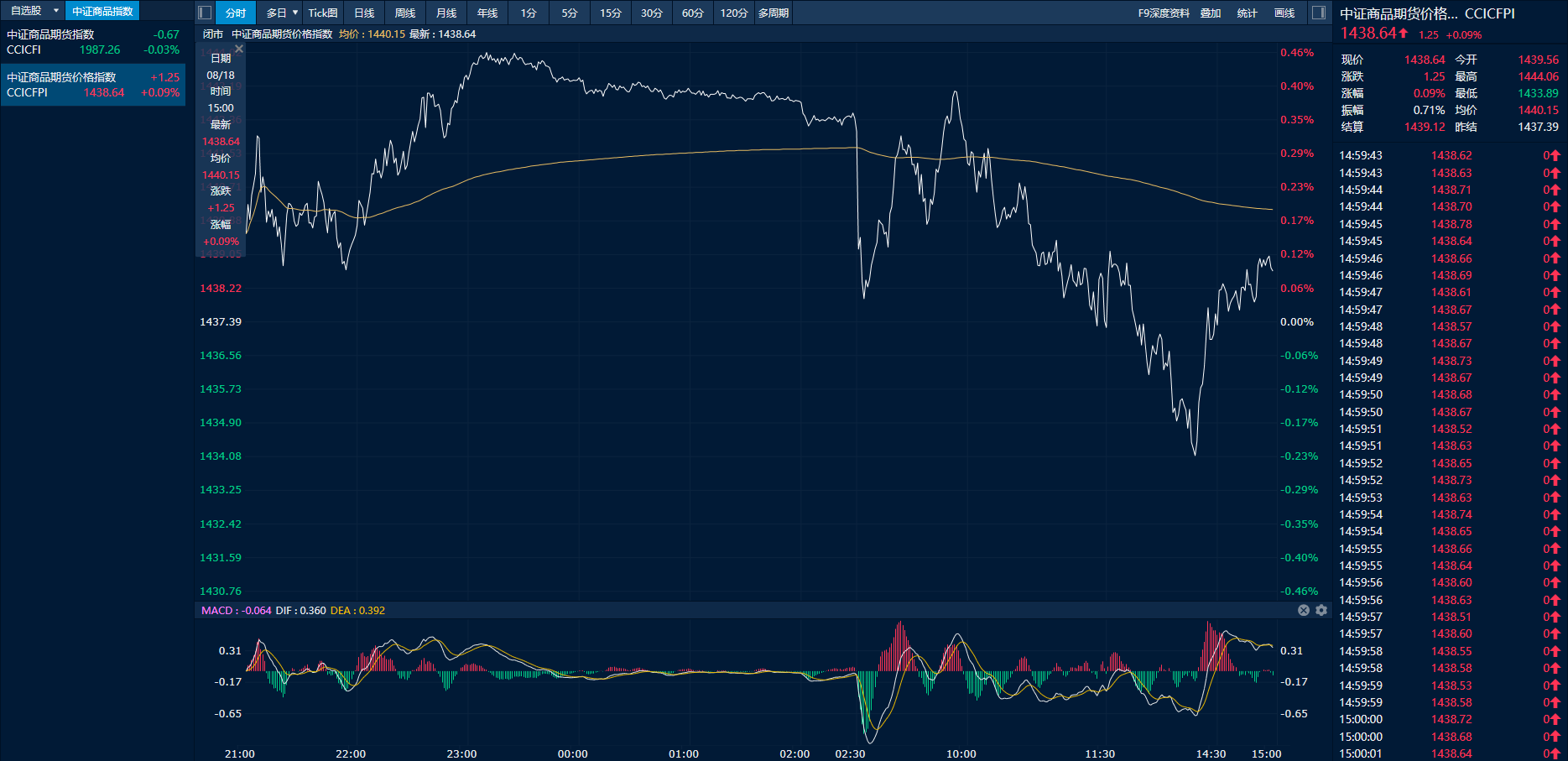Click the up arrow in the 1438.69 tick row
1568x761 pixels.
coord(1555,275)
